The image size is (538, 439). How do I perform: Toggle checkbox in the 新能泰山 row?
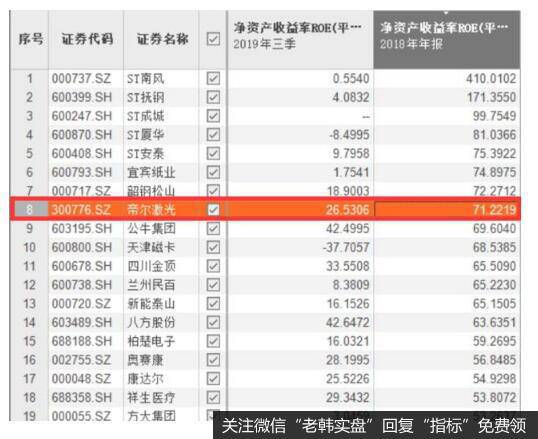[x=213, y=303]
